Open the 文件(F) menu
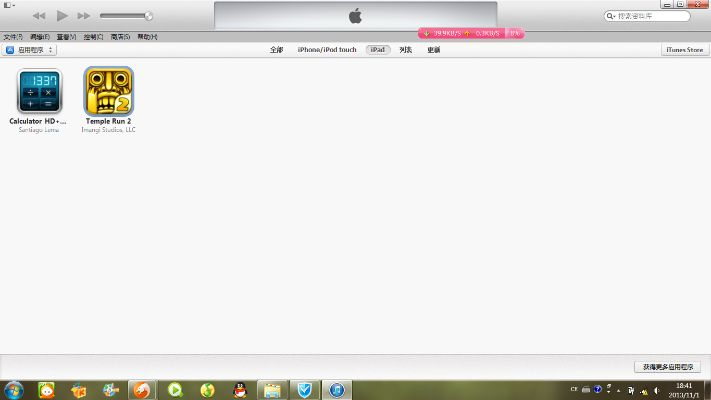The height and width of the screenshot is (400, 711). [13, 37]
